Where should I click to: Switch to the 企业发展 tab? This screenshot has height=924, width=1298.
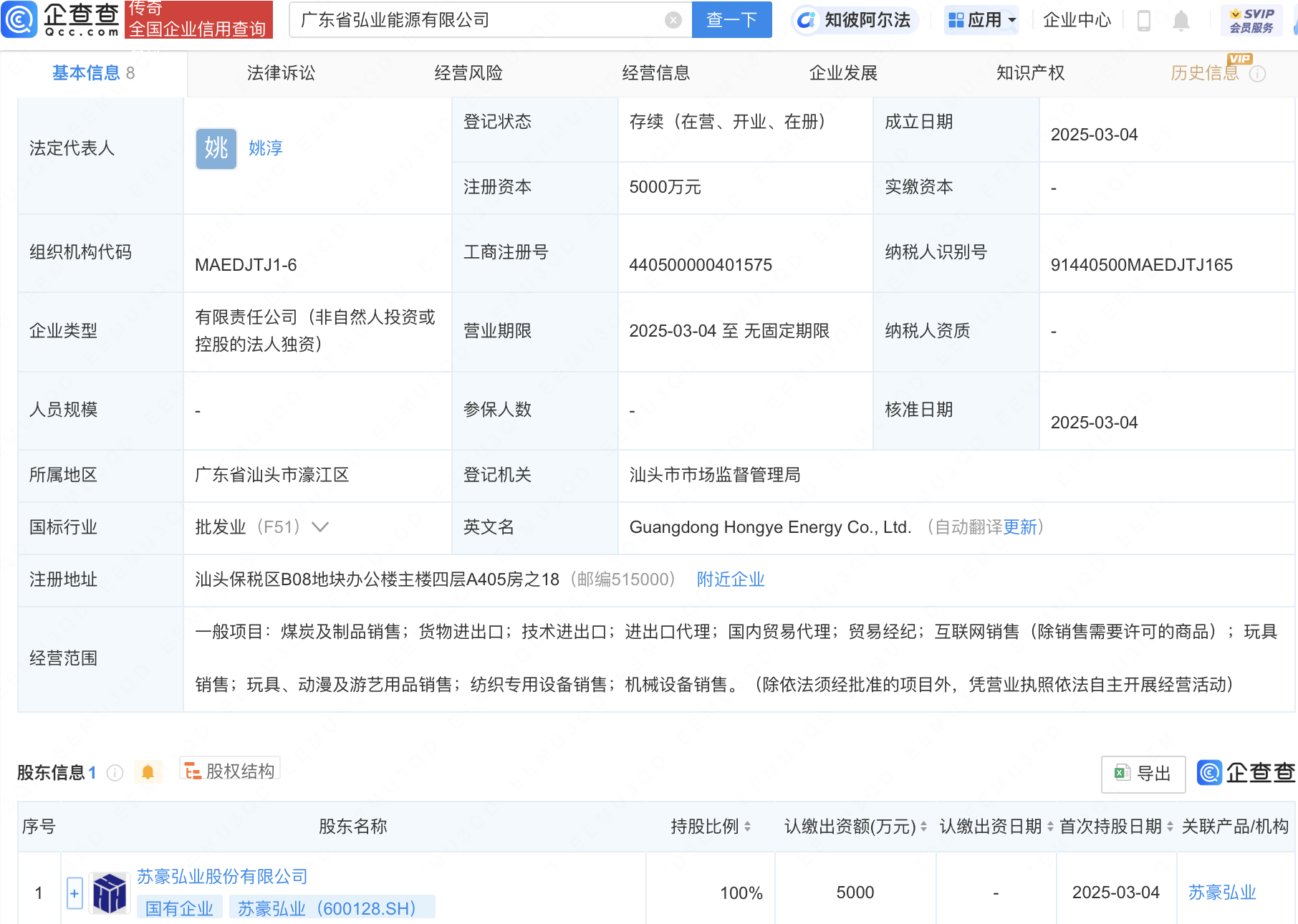(x=843, y=73)
